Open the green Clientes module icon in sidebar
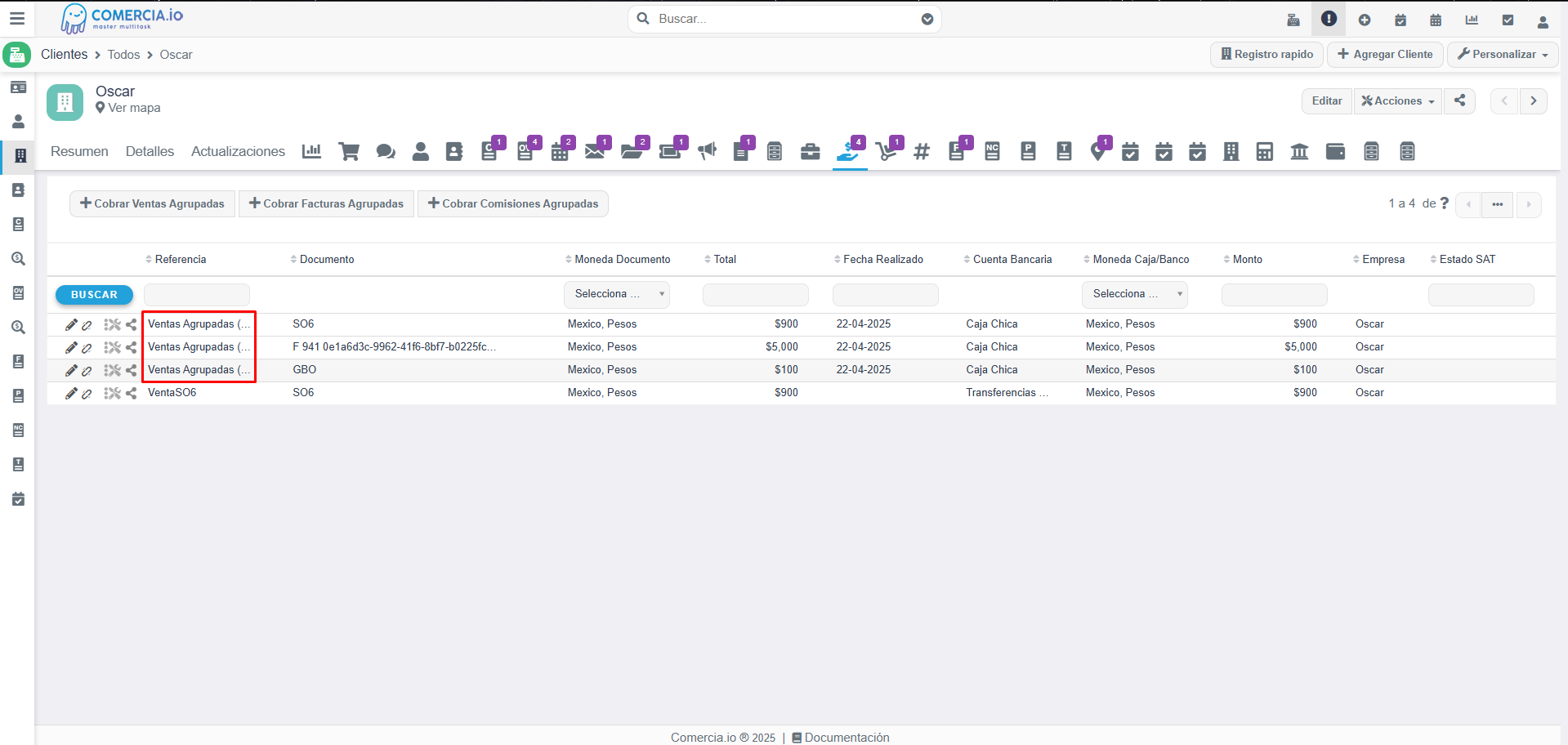 (x=17, y=55)
